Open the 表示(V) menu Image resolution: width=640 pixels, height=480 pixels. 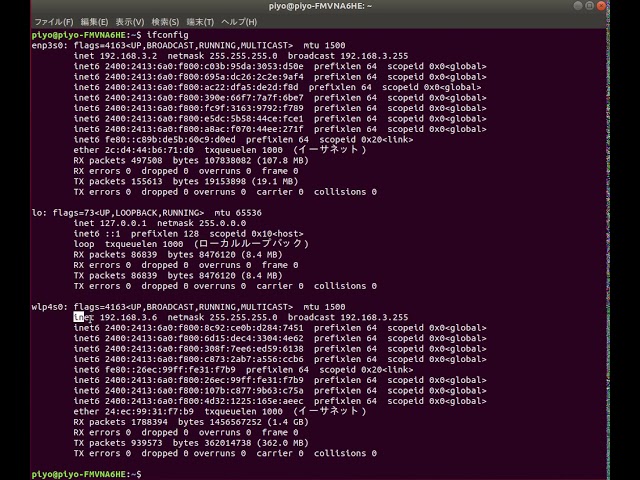pyautogui.click(x=129, y=21)
